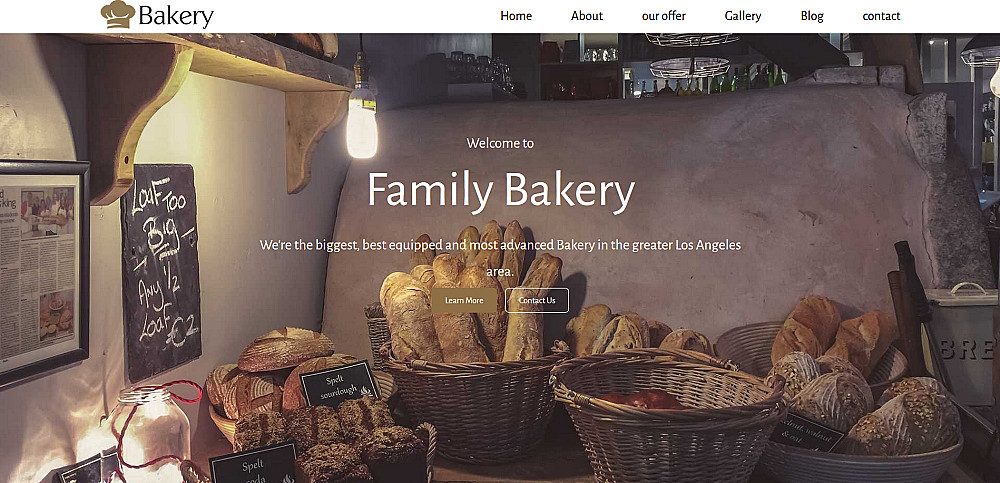Go to the Home page
Screen dimensions: 1000x483
(516, 16)
